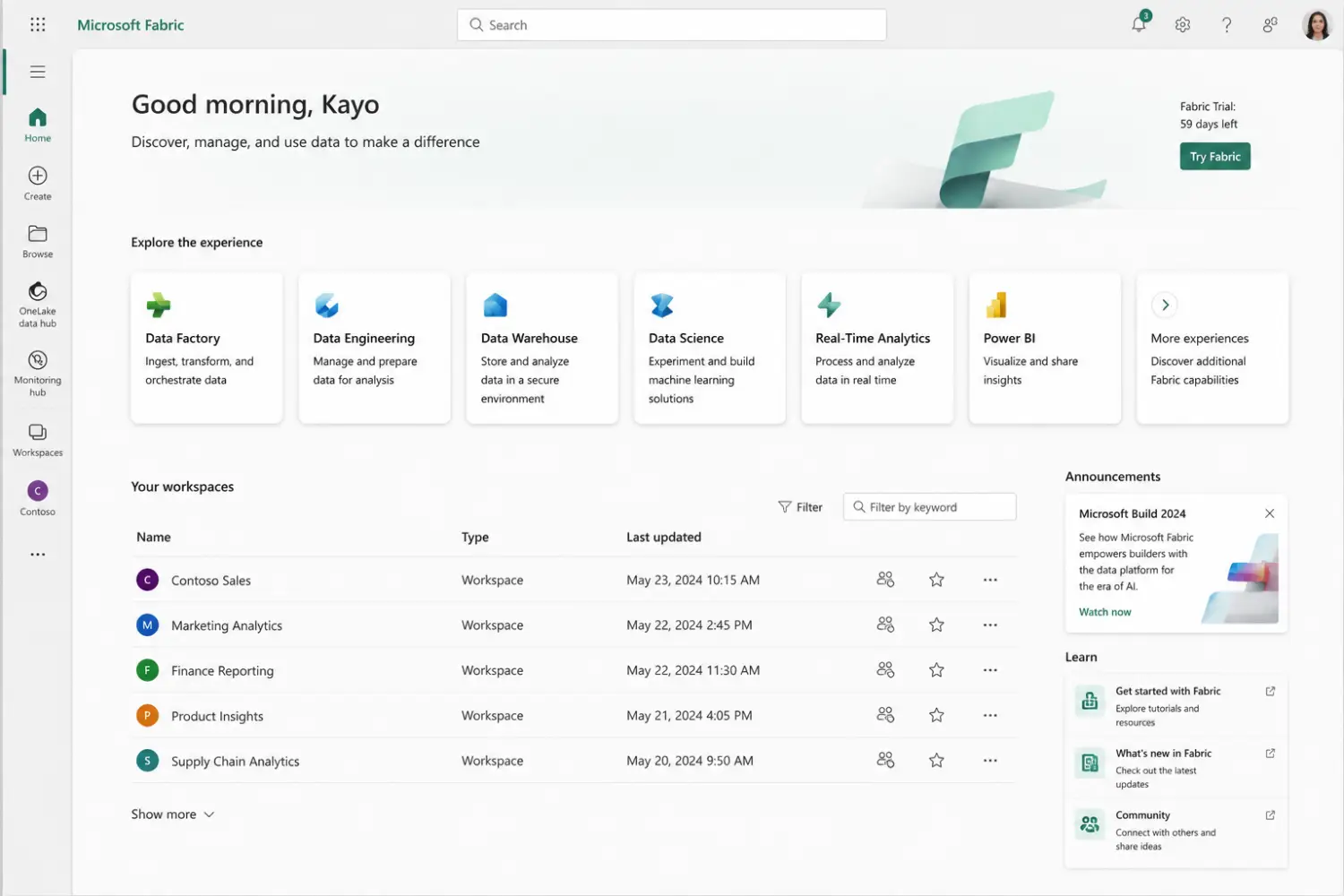Open more options for Supply Chain Analytics

[x=990, y=760]
